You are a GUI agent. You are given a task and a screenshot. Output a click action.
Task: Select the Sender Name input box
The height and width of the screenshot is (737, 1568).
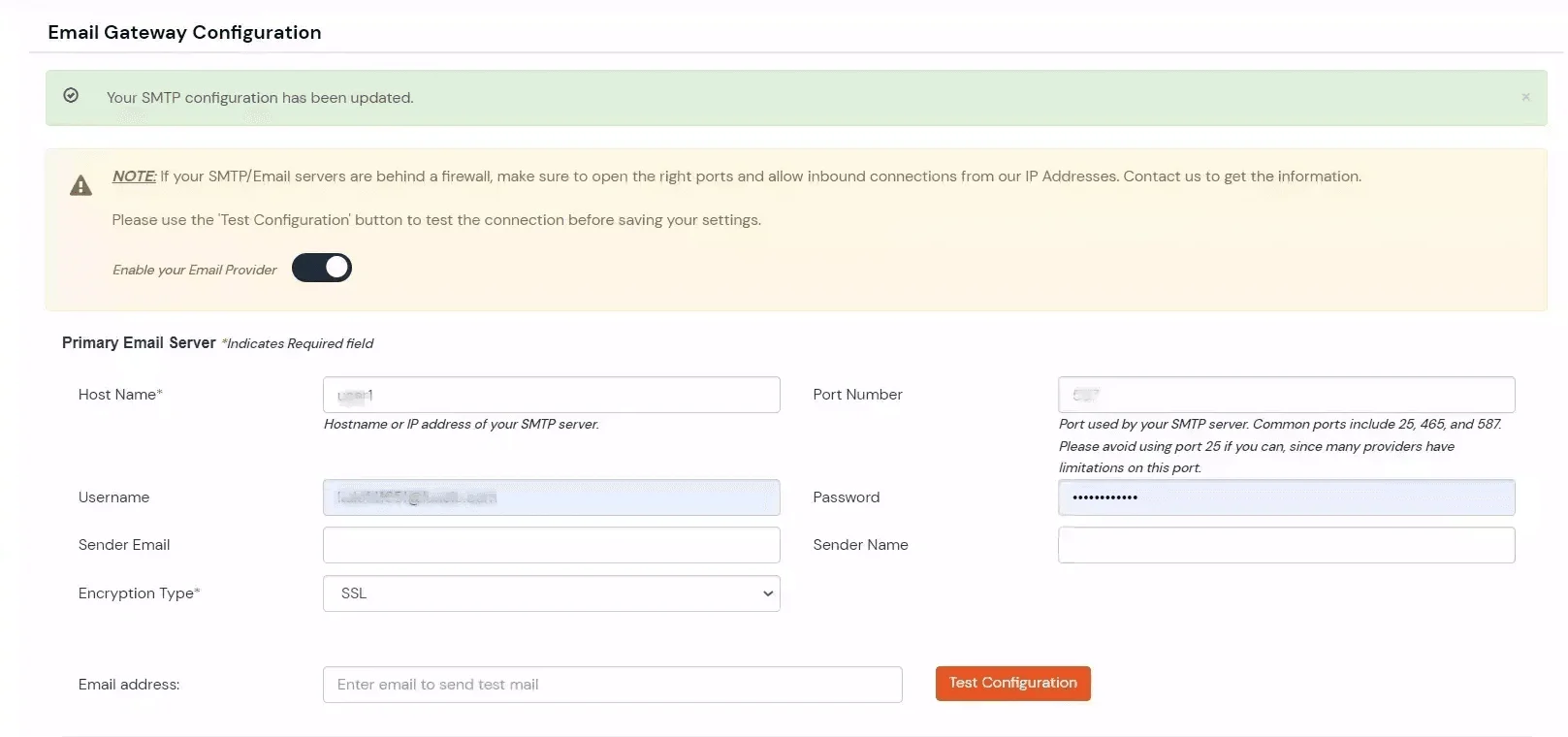1286,545
